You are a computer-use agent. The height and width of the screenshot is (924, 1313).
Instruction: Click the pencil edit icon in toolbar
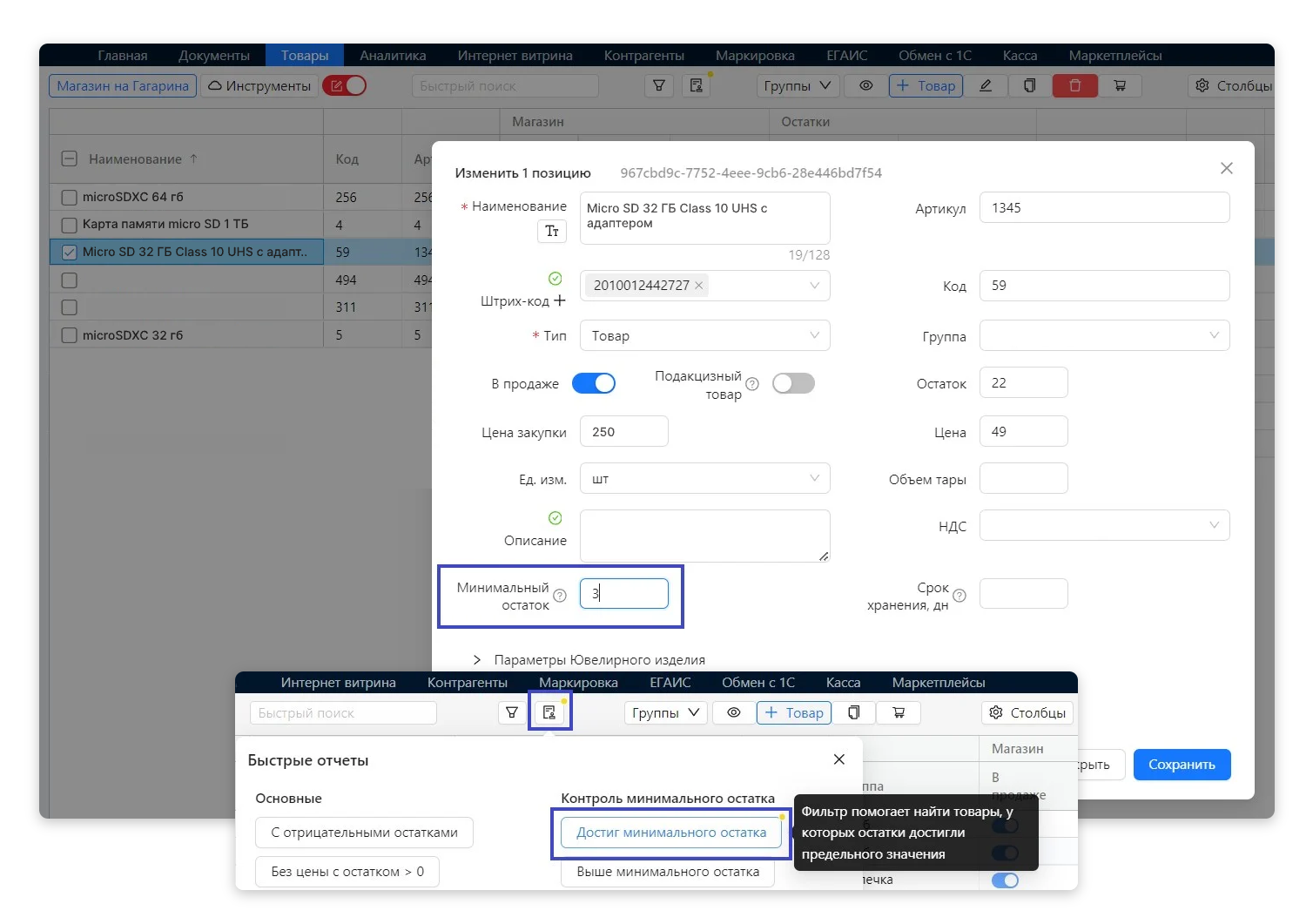[x=986, y=85]
